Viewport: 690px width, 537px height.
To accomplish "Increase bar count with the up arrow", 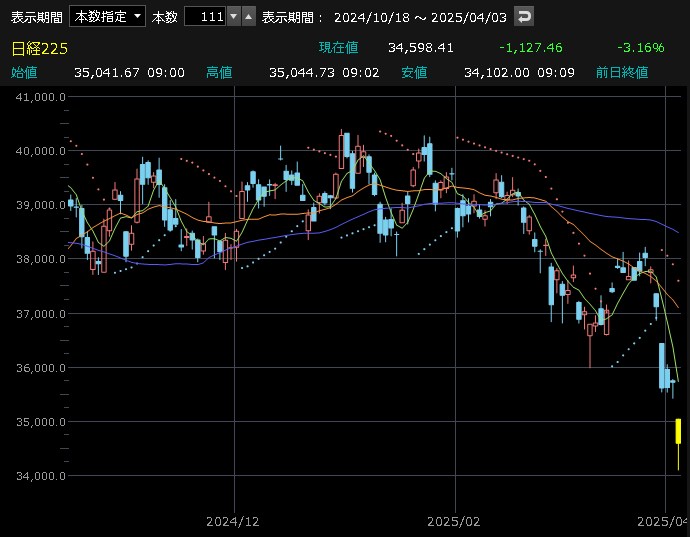I will [249, 17].
